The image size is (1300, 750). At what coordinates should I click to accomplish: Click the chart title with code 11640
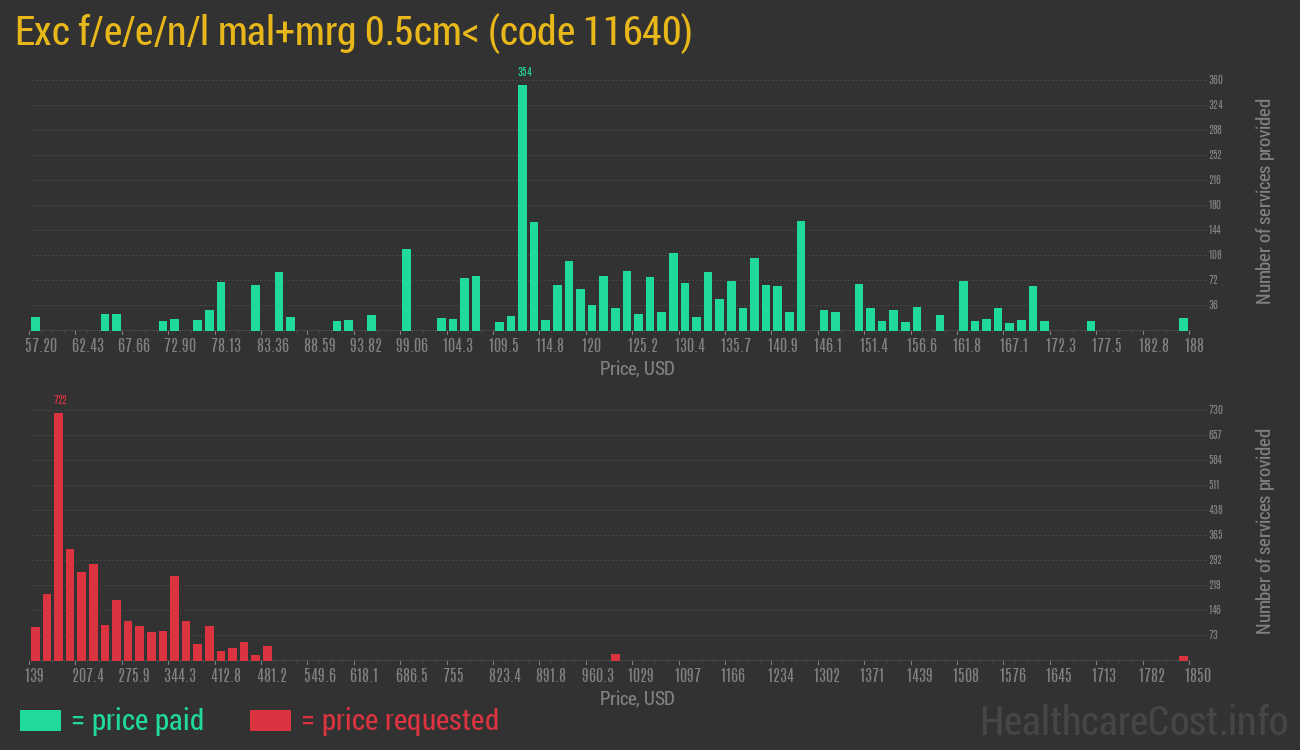(354, 33)
